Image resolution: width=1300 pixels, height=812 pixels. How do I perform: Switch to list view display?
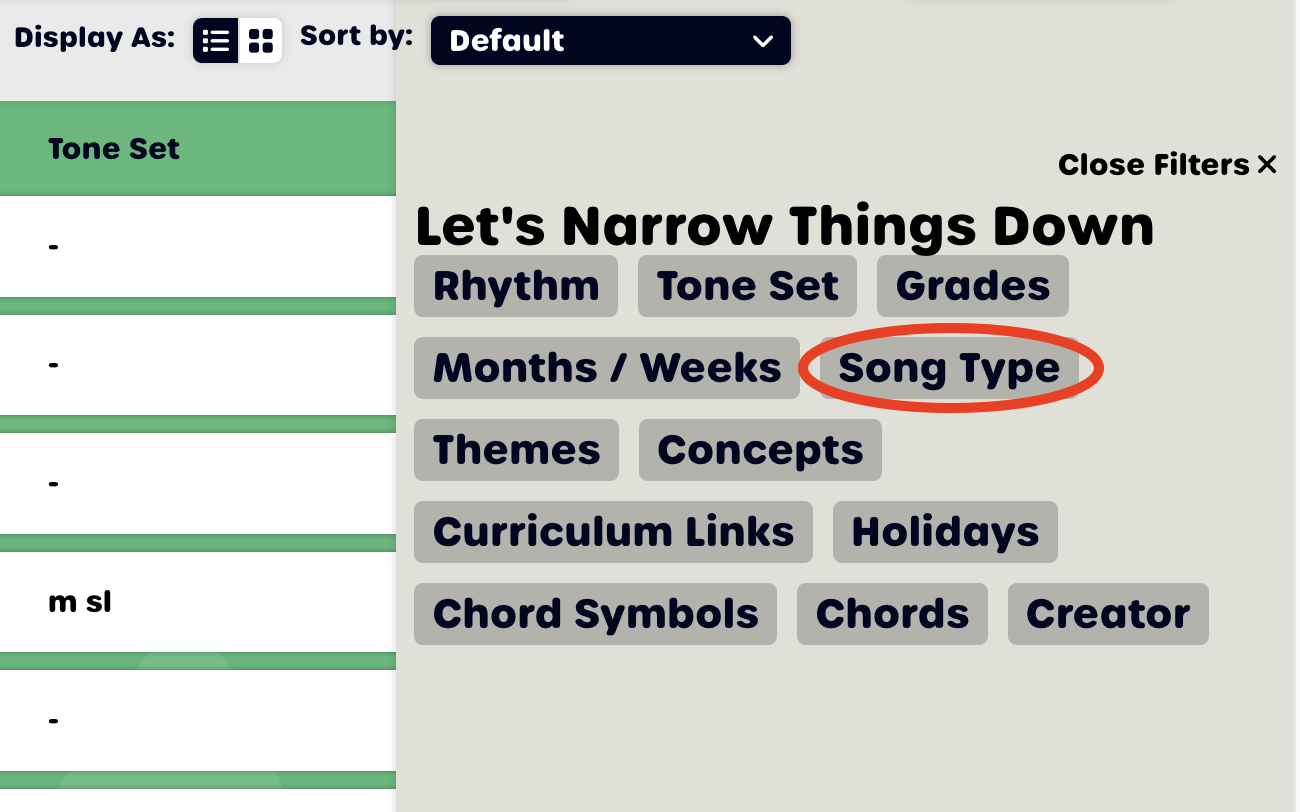(x=216, y=41)
